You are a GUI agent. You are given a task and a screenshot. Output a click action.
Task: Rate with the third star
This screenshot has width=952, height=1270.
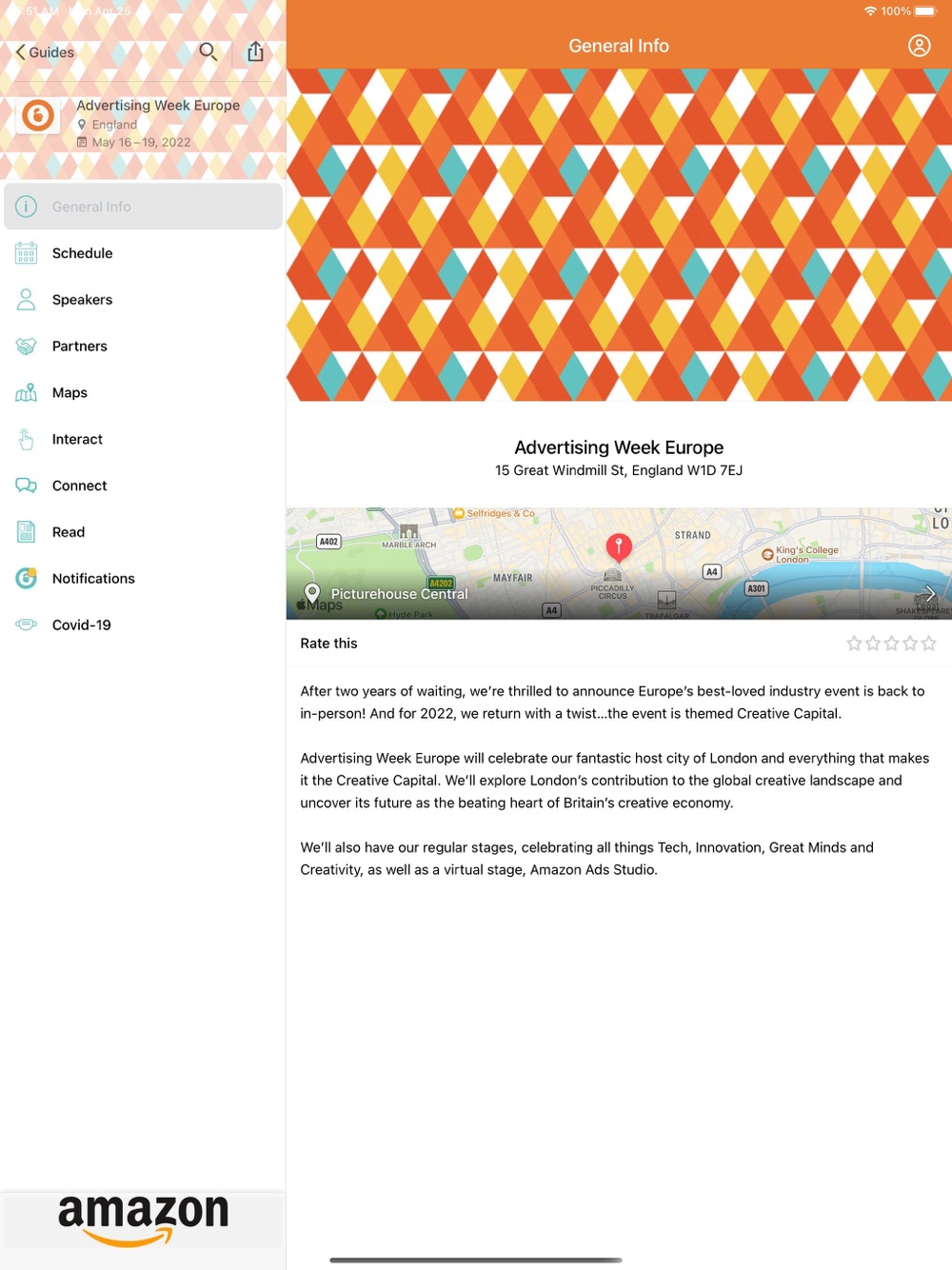pyautogui.click(x=891, y=644)
